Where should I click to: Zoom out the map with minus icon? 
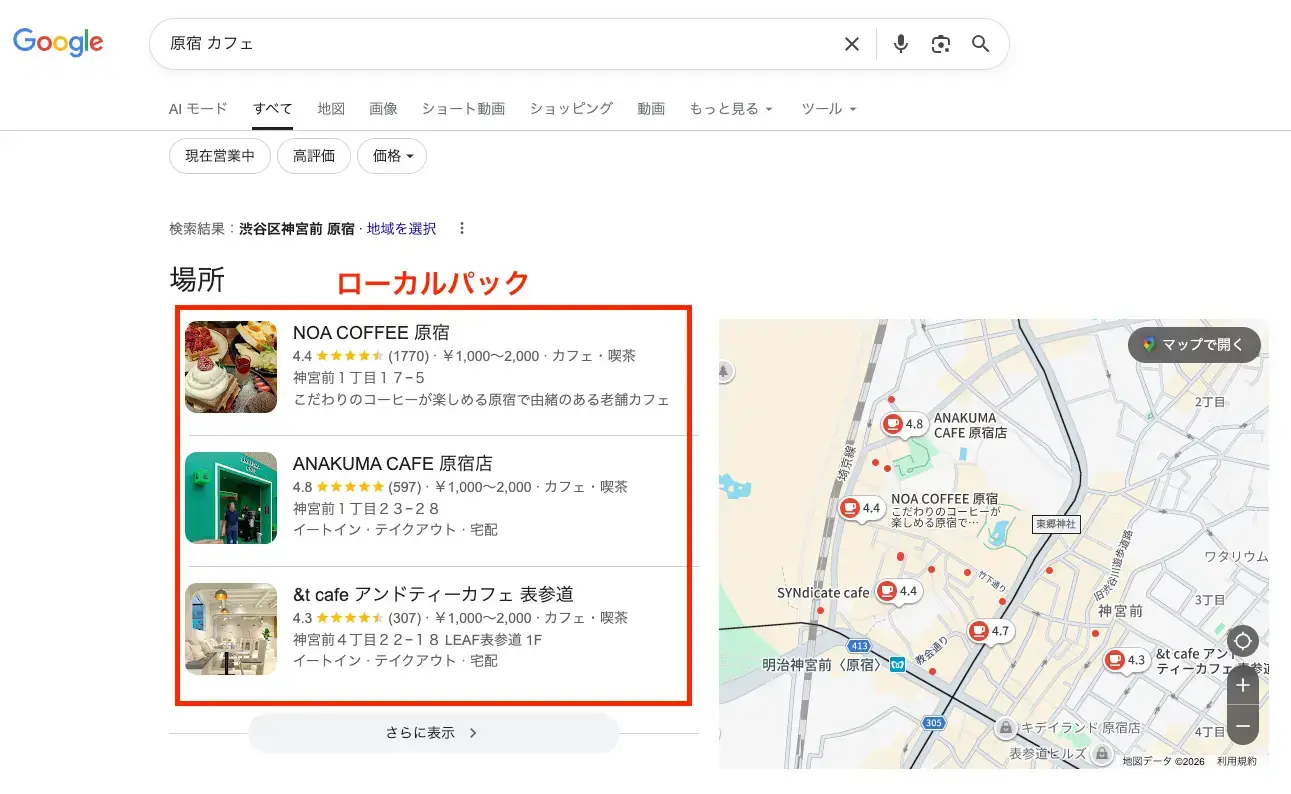(1242, 725)
